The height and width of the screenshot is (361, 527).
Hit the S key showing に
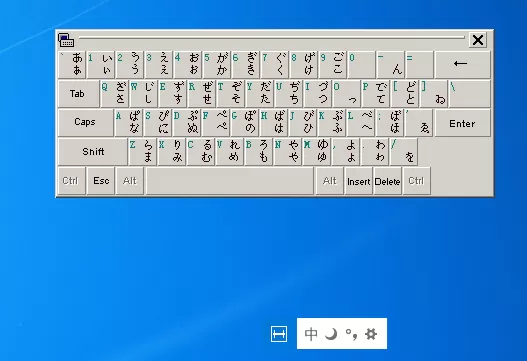coord(158,122)
